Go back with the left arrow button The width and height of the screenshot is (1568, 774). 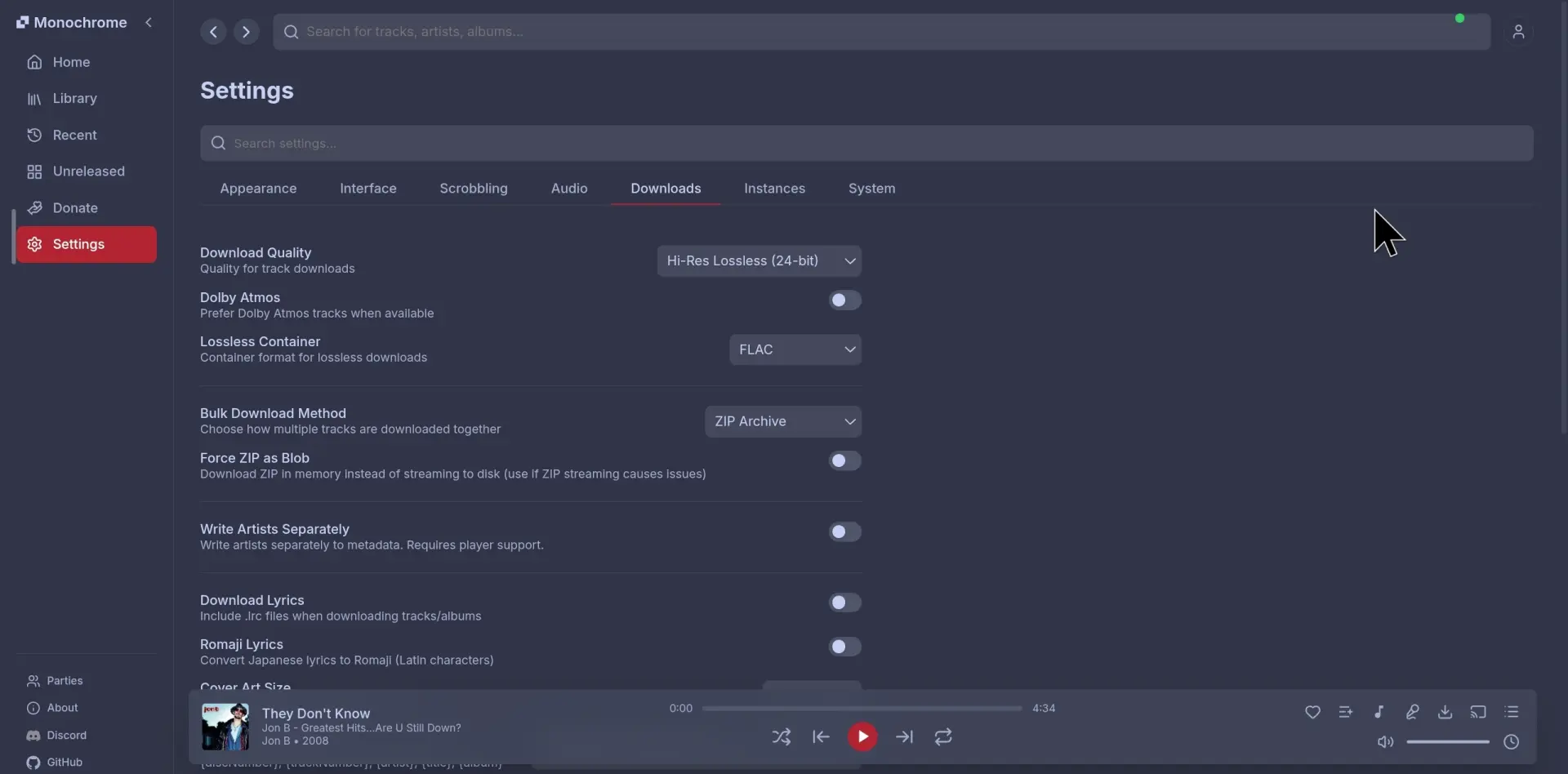[x=213, y=32]
